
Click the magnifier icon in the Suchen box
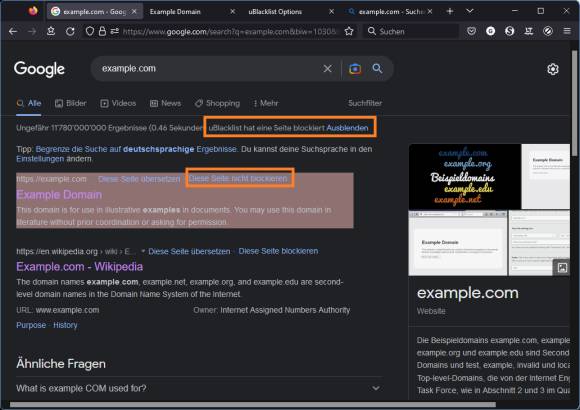tap(371, 31)
